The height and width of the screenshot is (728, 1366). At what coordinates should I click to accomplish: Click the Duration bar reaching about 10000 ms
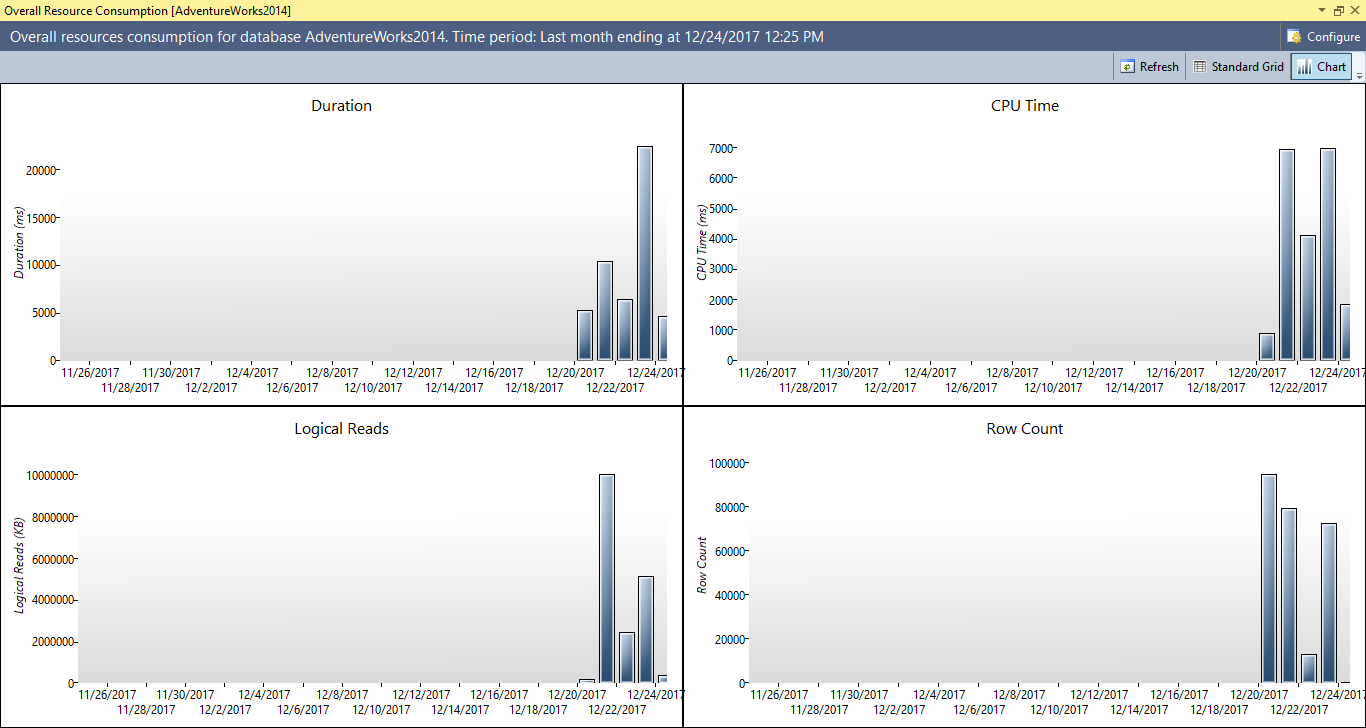pos(605,311)
